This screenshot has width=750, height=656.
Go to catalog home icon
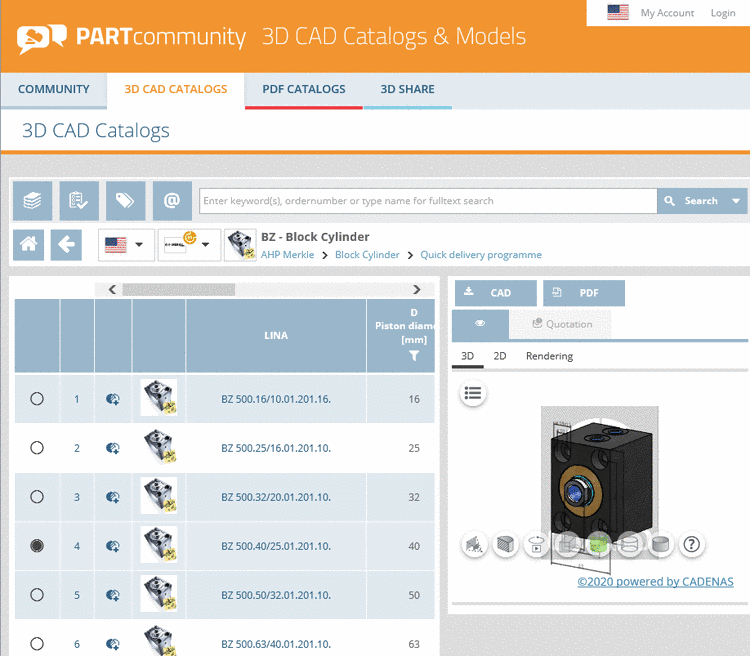28,245
